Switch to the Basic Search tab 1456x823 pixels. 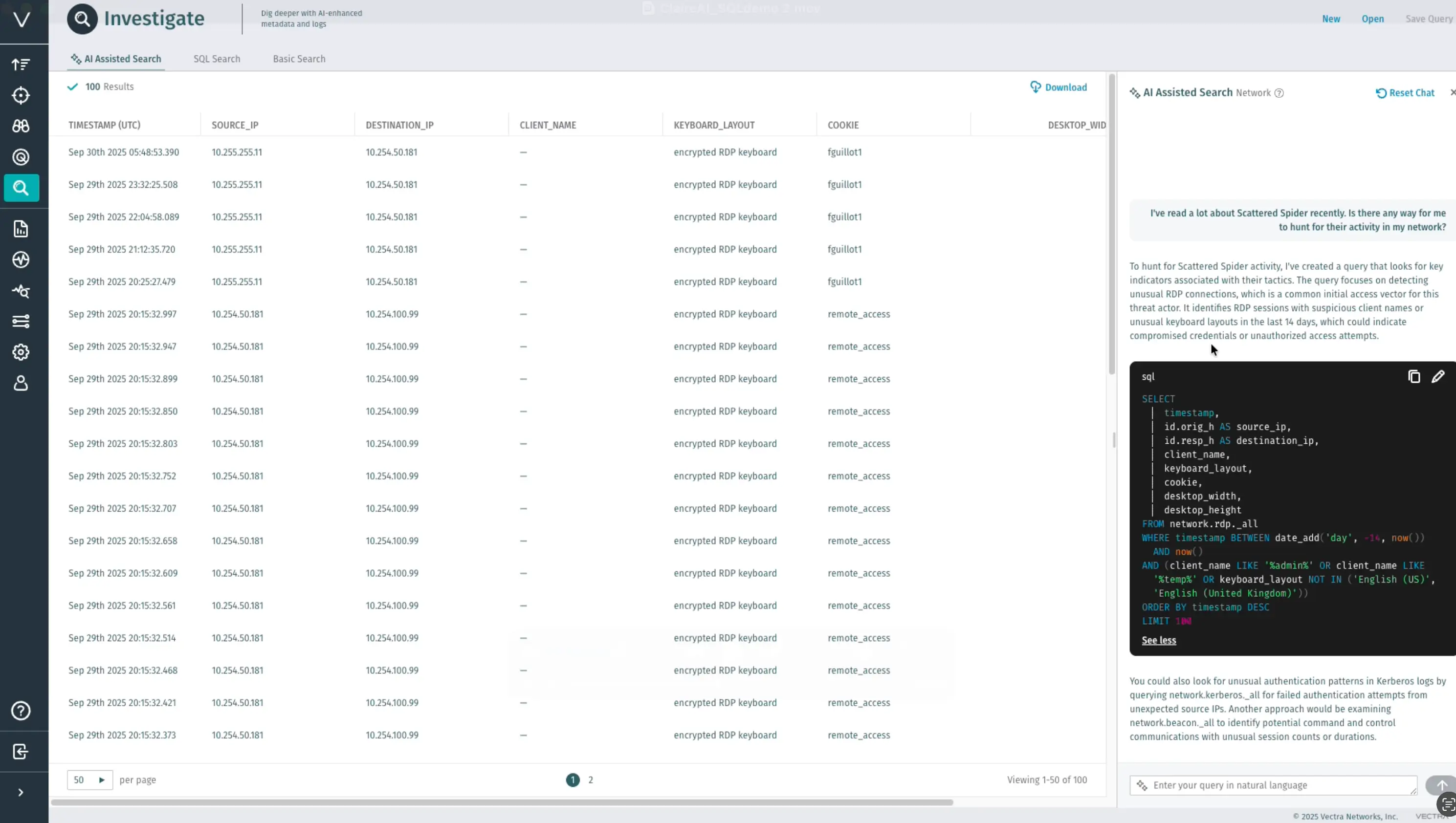pos(299,59)
